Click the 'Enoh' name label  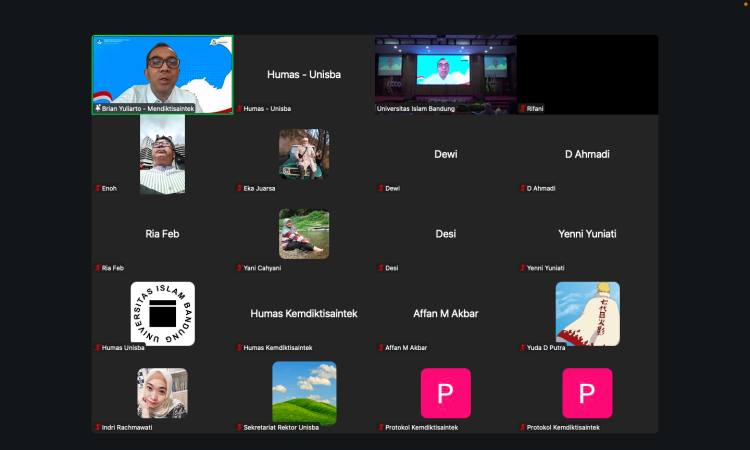click(x=109, y=188)
